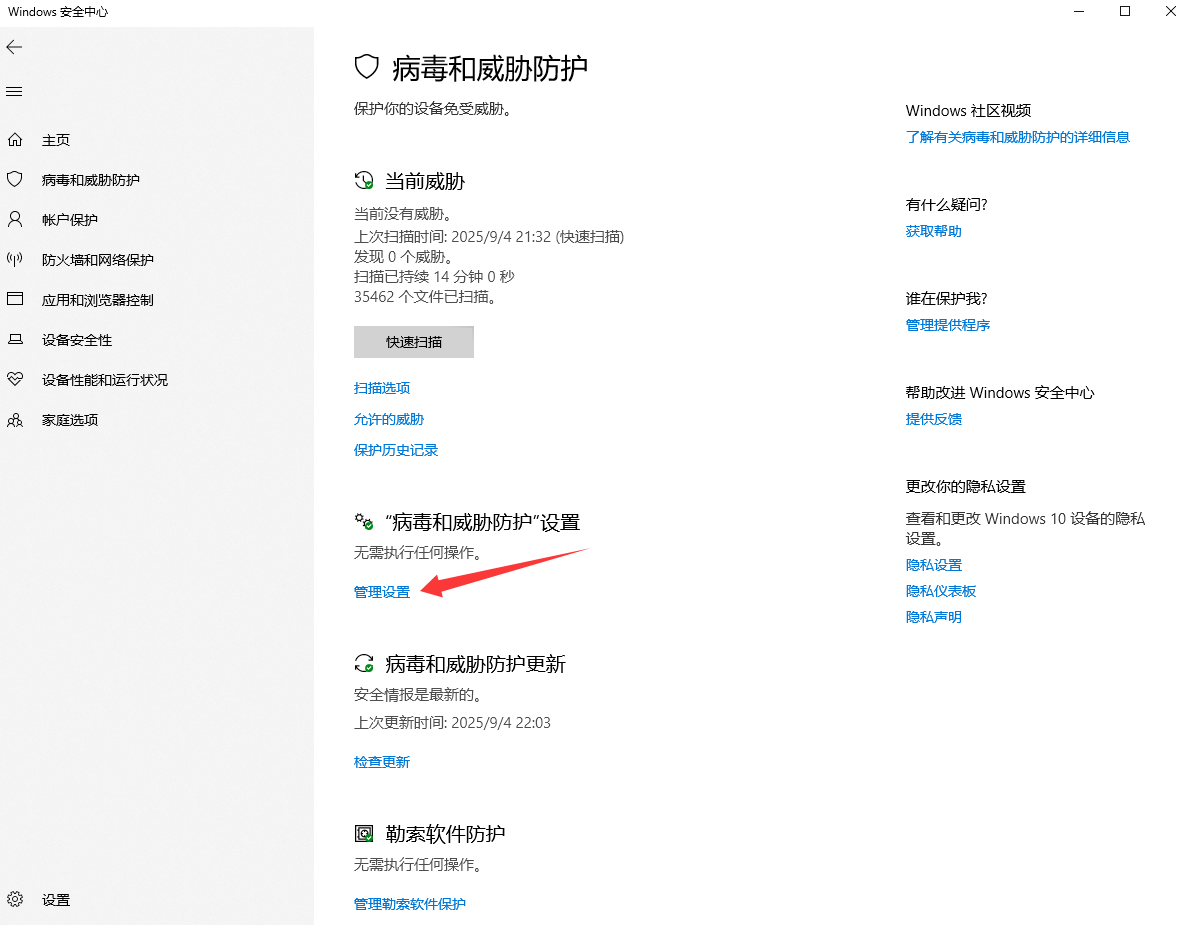Open firewall and network protection icon
The image size is (1181, 925).
click(15, 260)
